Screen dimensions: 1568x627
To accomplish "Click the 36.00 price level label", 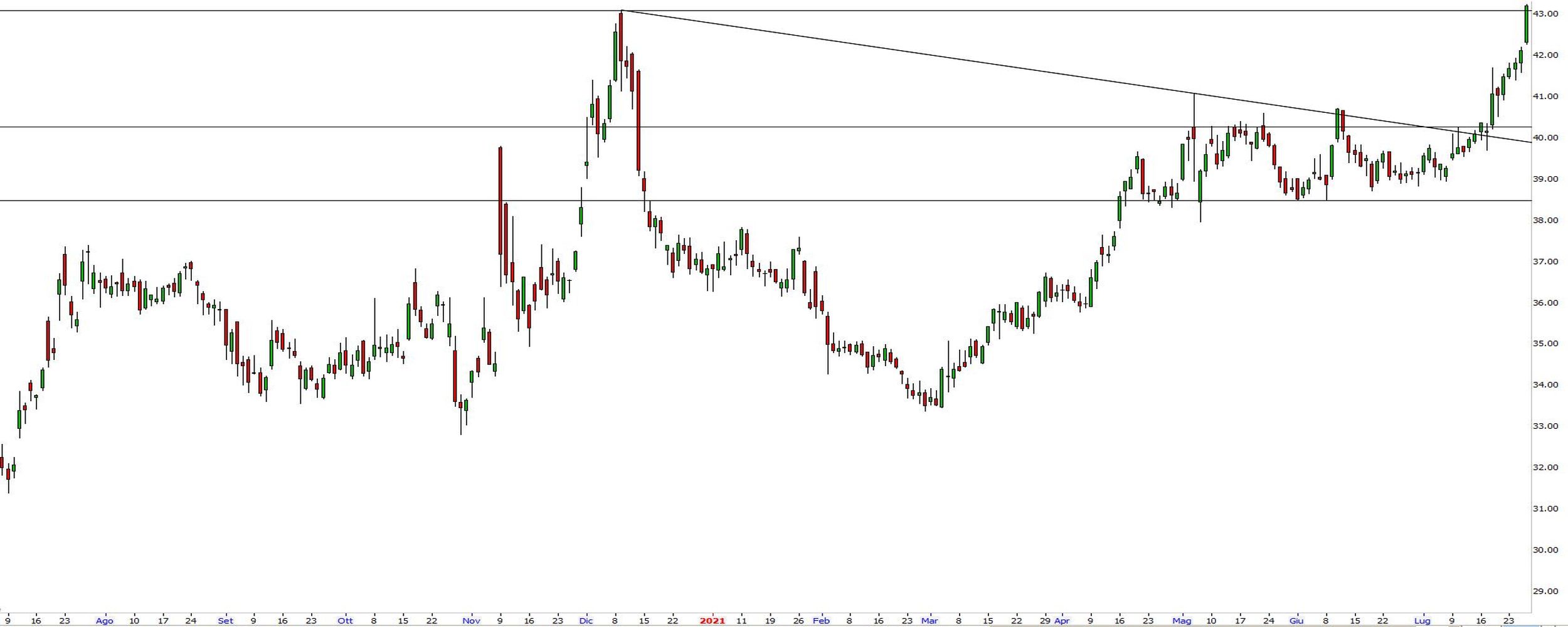I will [1545, 303].
